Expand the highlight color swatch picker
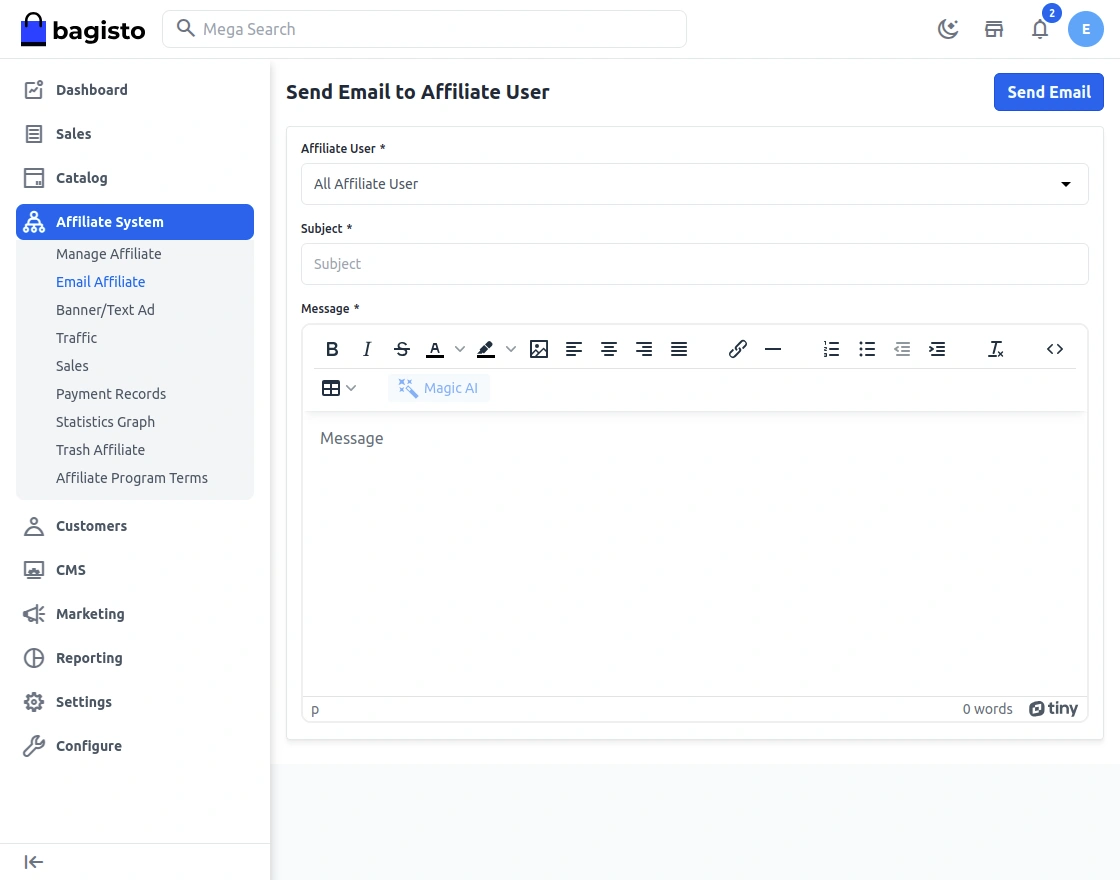This screenshot has width=1120, height=880. [x=511, y=349]
